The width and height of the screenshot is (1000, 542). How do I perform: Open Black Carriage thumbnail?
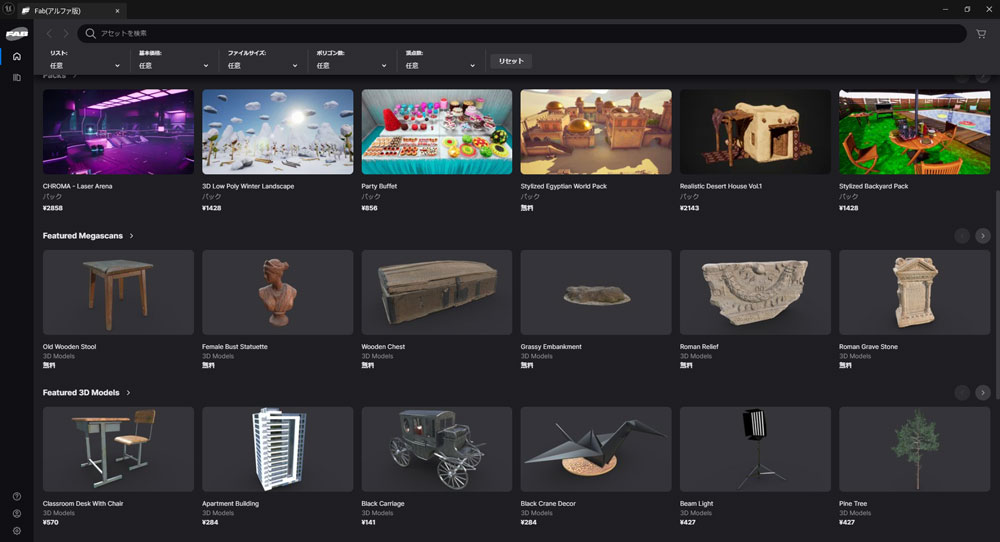tap(437, 449)
